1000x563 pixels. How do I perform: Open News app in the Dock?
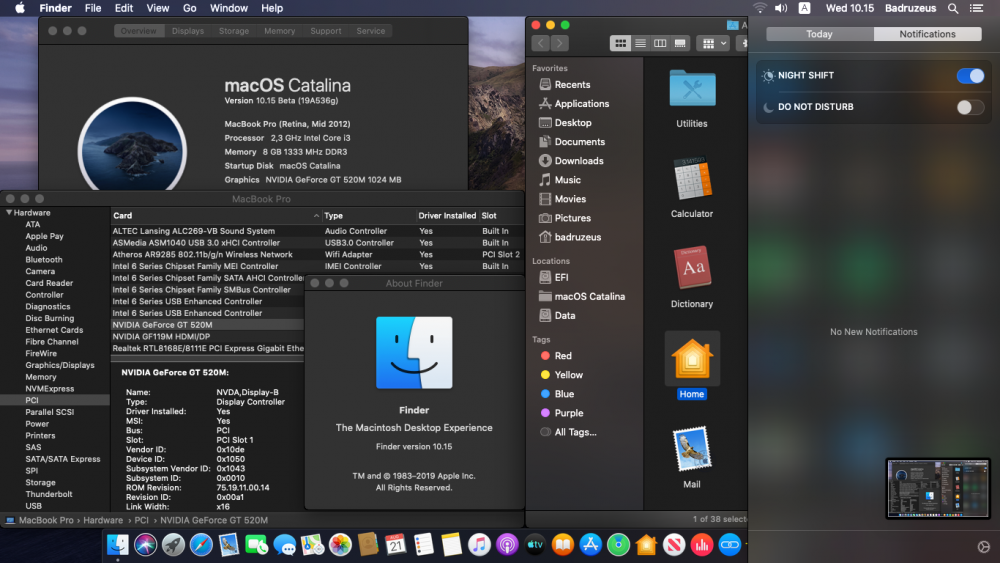pos(674,545)
